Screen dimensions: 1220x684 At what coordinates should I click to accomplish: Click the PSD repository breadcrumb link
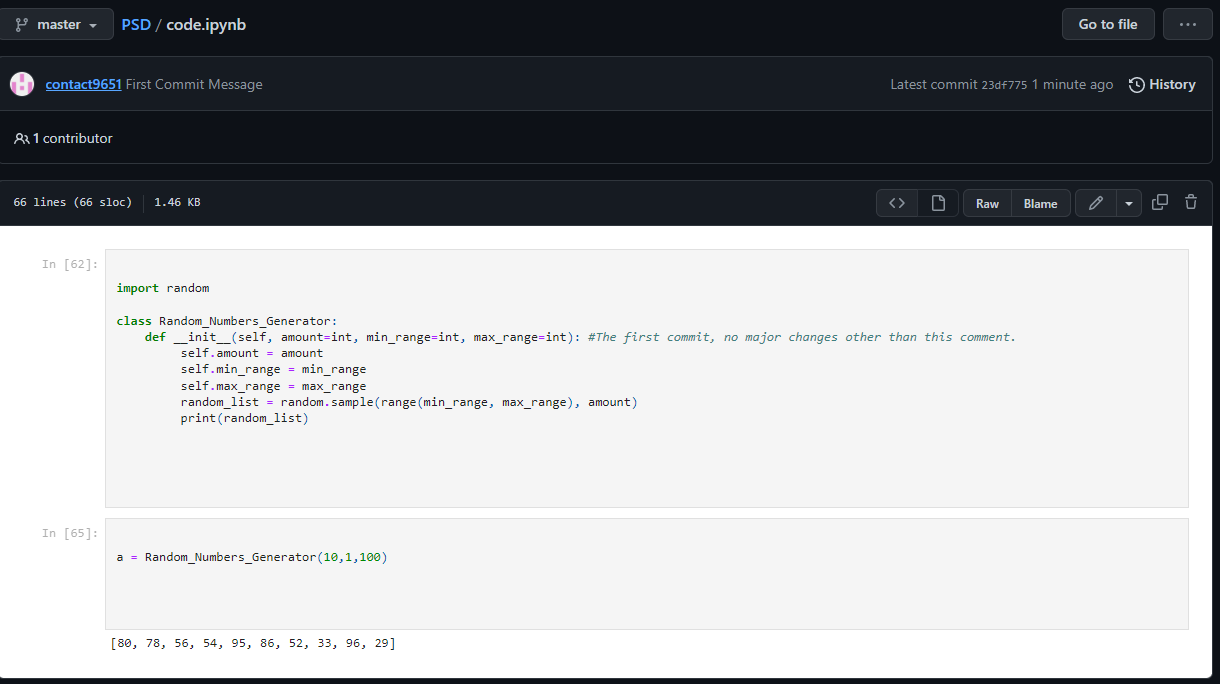click(136, 24)
